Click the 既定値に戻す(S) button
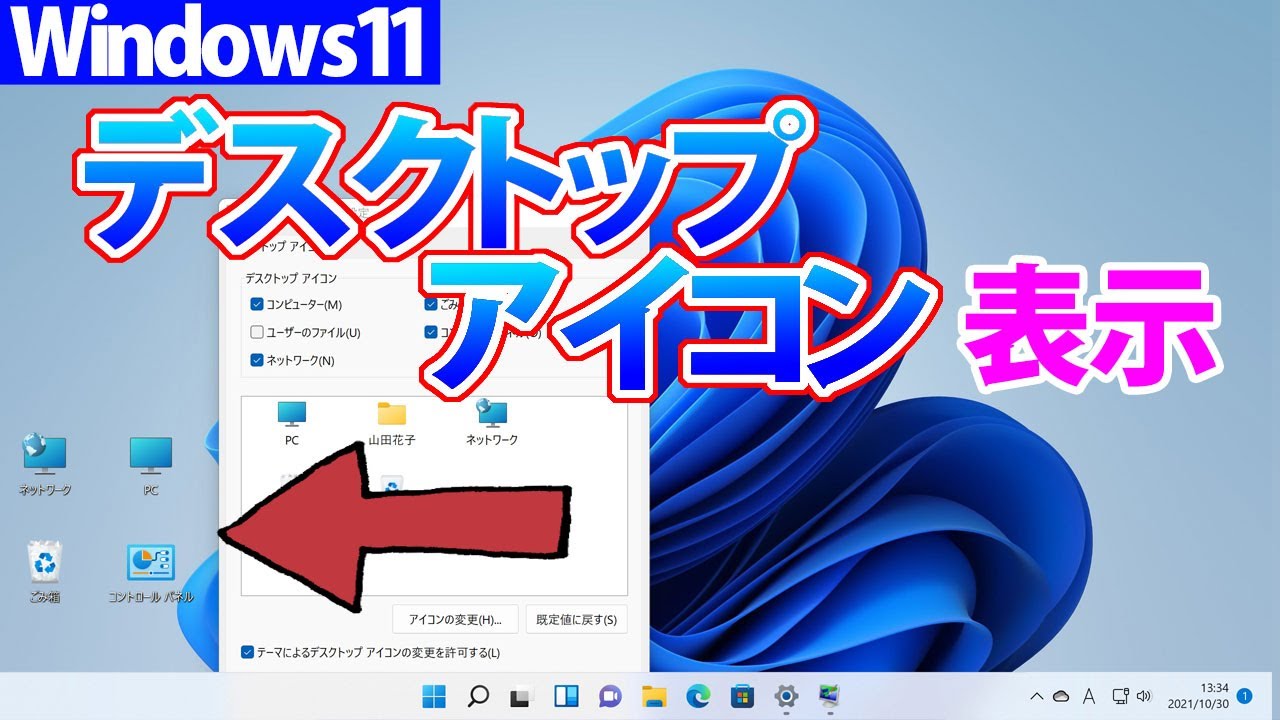 [x=577, y=620]
